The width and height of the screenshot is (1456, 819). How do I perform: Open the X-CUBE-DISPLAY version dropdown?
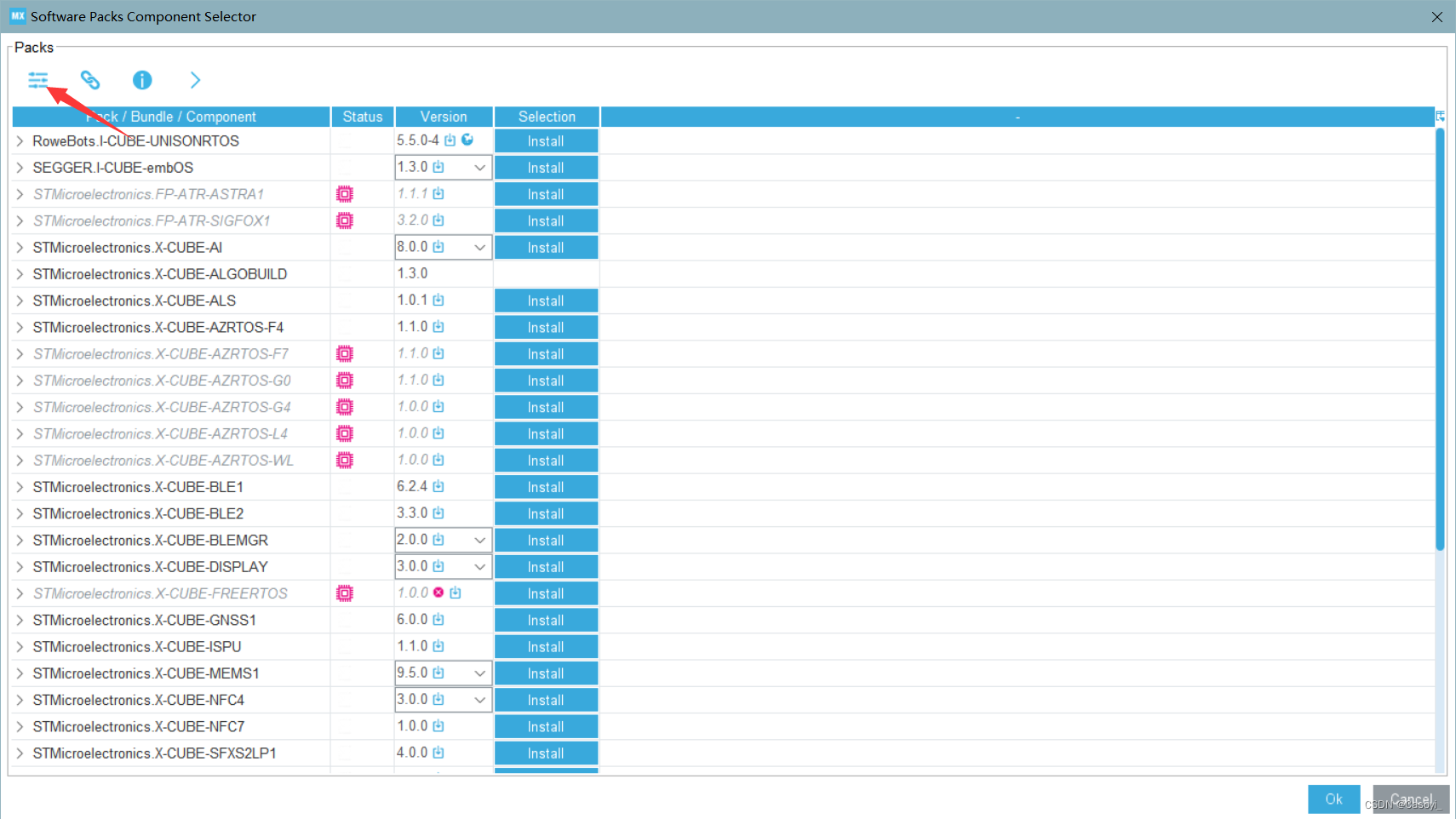[x=480, y=567]
